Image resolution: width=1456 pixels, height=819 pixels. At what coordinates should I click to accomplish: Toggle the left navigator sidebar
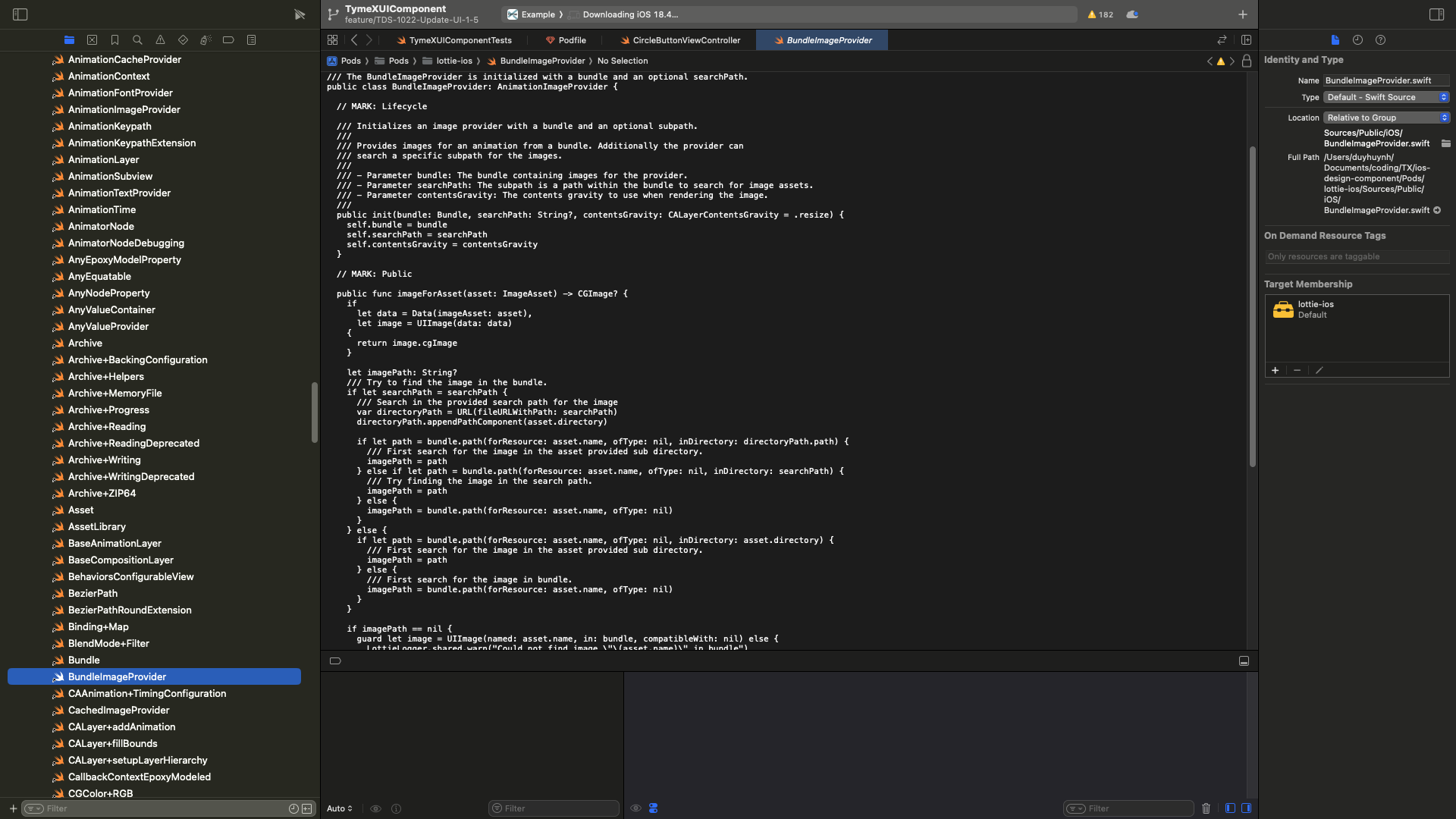tap(20, 14)
